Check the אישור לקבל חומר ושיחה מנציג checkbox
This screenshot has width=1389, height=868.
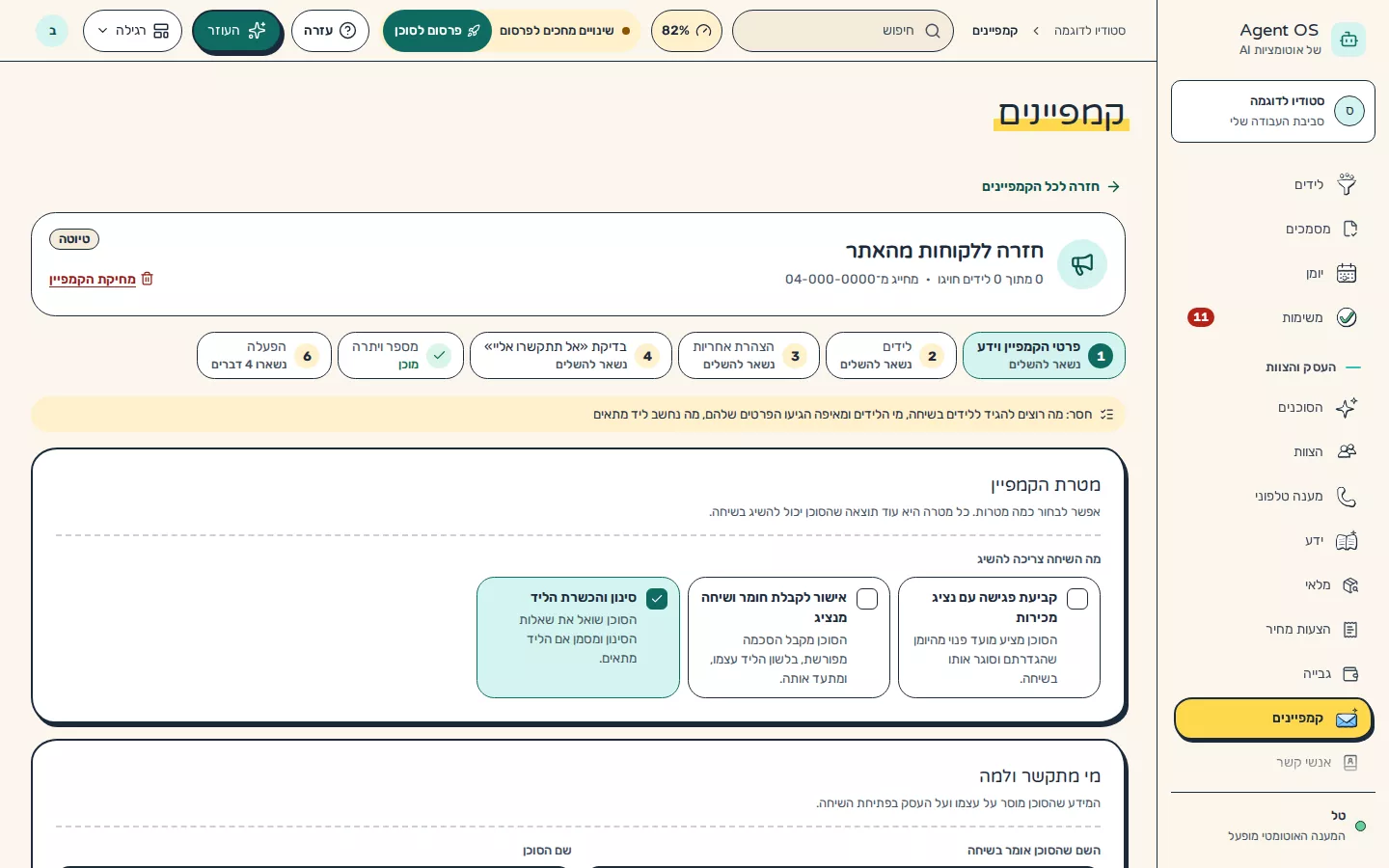pyautogui.click(x=867, y=599)
